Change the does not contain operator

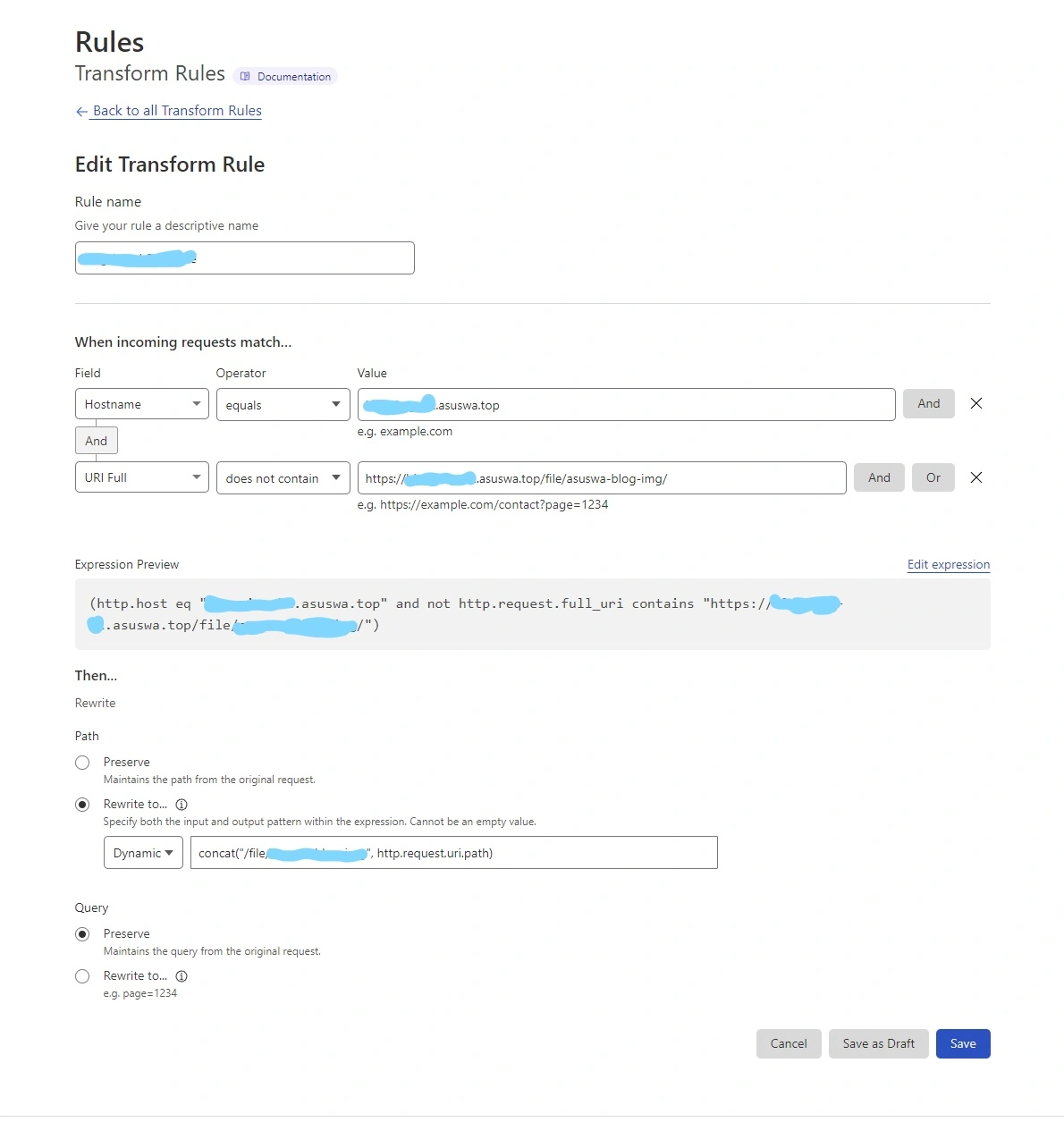click(283, 477)
